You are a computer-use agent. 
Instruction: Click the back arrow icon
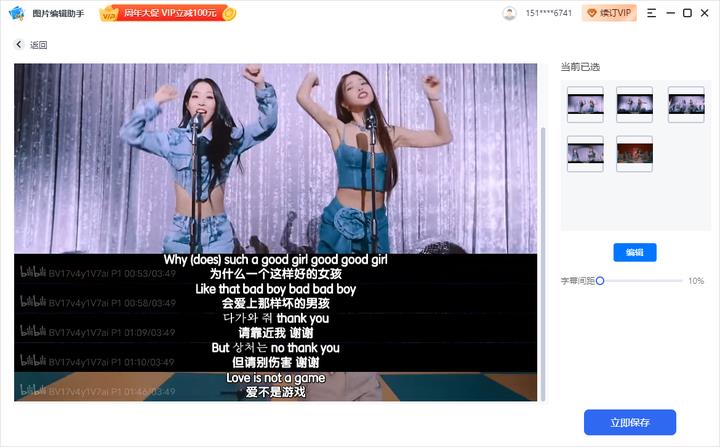(x=19, y=45)
